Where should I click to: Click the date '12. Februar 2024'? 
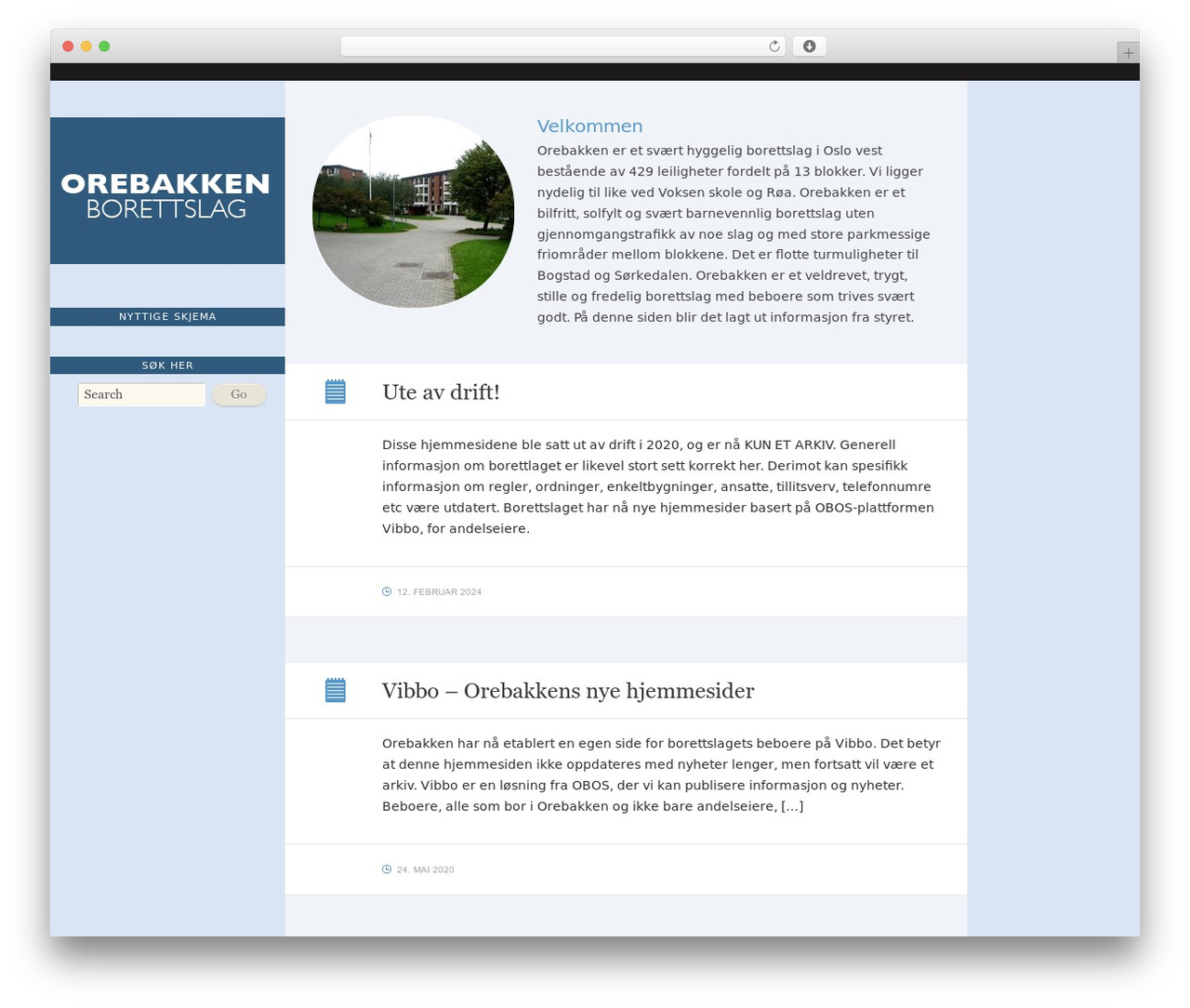coord(439,592)
